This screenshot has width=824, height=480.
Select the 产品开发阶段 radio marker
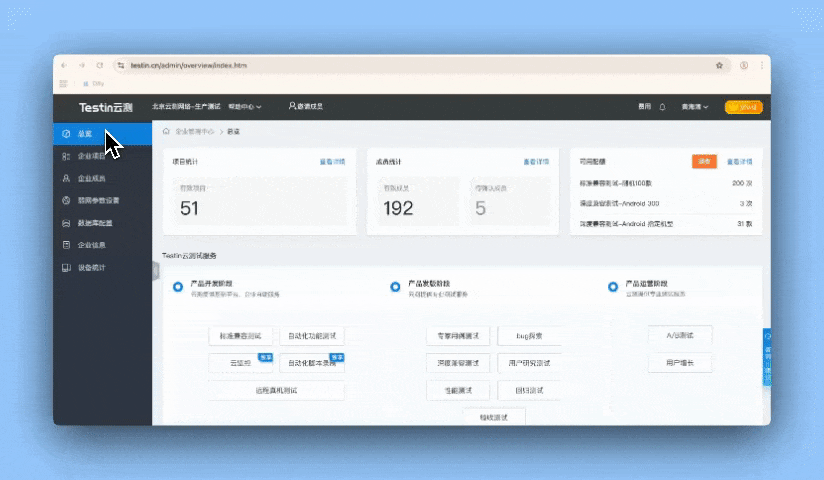tap(177, 287)
